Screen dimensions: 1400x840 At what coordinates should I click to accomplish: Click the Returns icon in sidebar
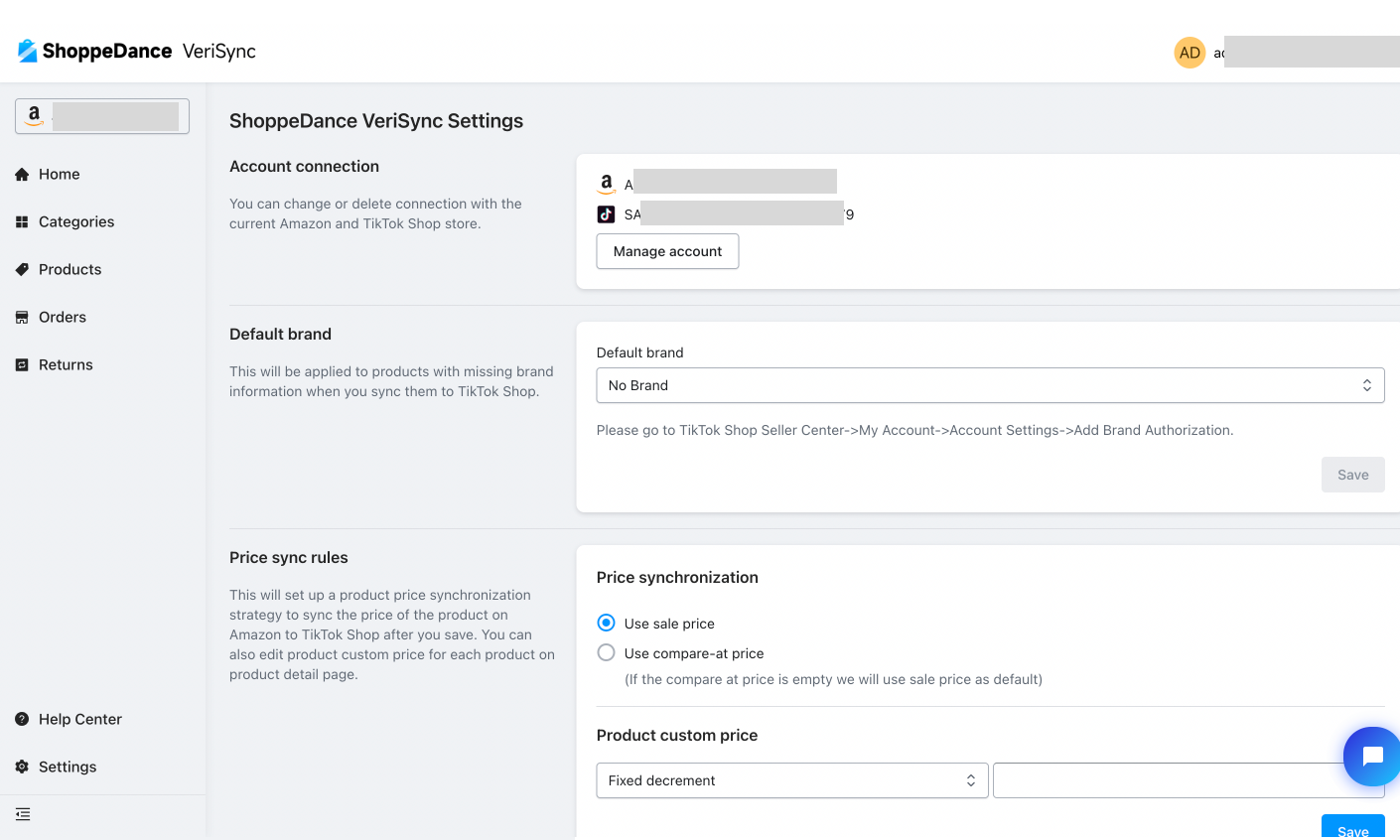pos(22,364)
